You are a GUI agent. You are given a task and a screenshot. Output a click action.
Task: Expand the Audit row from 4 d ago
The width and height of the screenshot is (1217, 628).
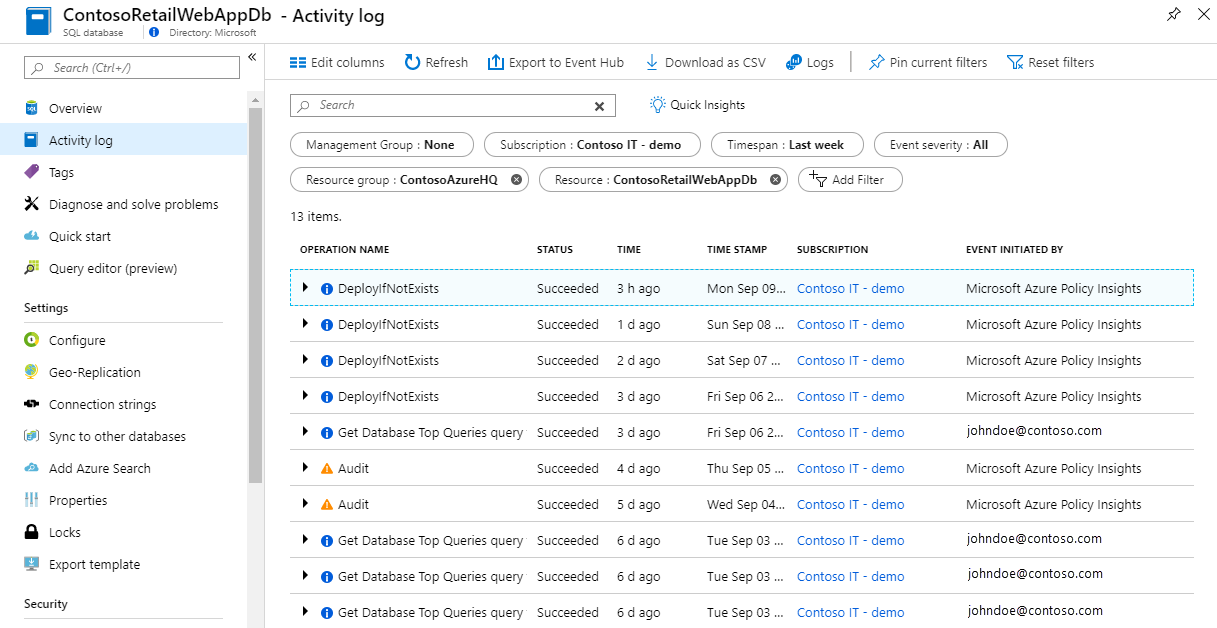coord(305,468)
